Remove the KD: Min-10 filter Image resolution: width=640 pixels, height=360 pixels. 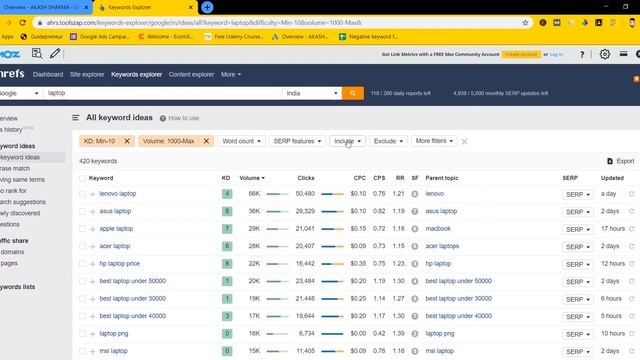coord(127,141)
